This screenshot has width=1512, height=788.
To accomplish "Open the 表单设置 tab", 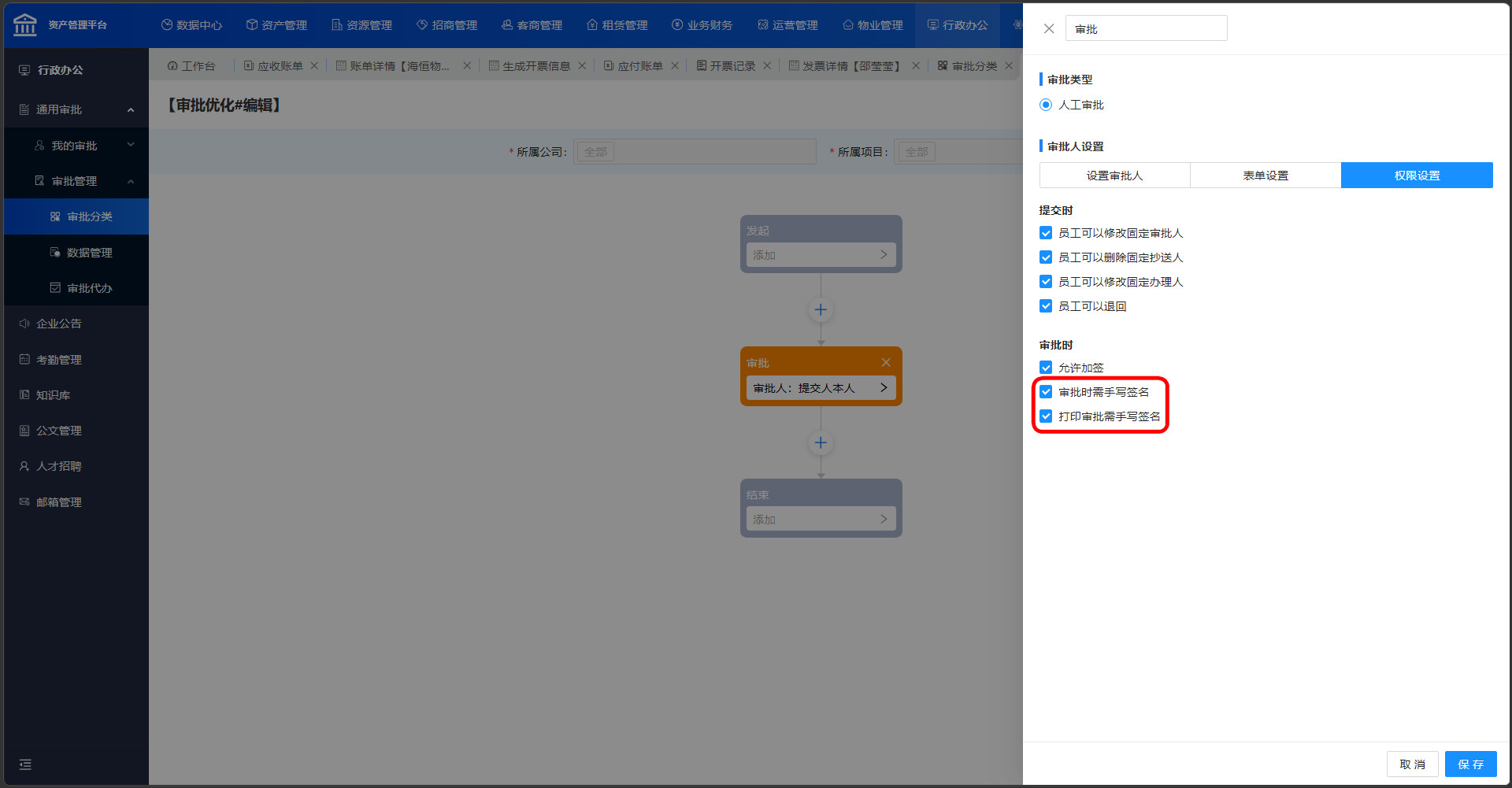I will coord(1266,176).
